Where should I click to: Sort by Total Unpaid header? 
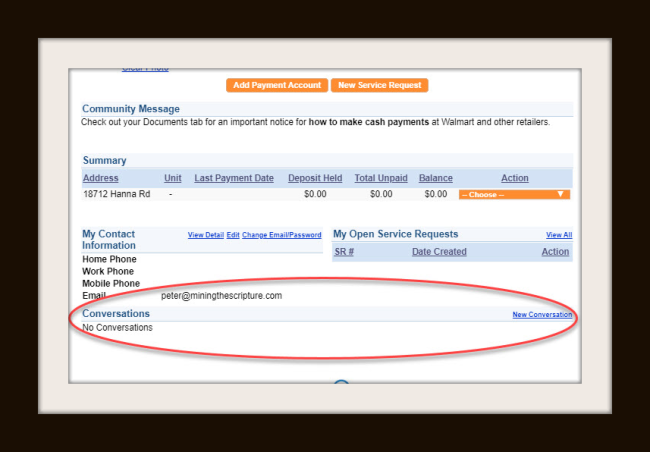coord(381,178)
